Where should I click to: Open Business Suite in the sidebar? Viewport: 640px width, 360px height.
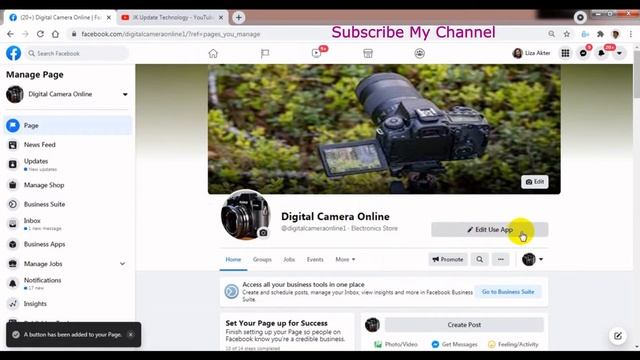point(68,204)
